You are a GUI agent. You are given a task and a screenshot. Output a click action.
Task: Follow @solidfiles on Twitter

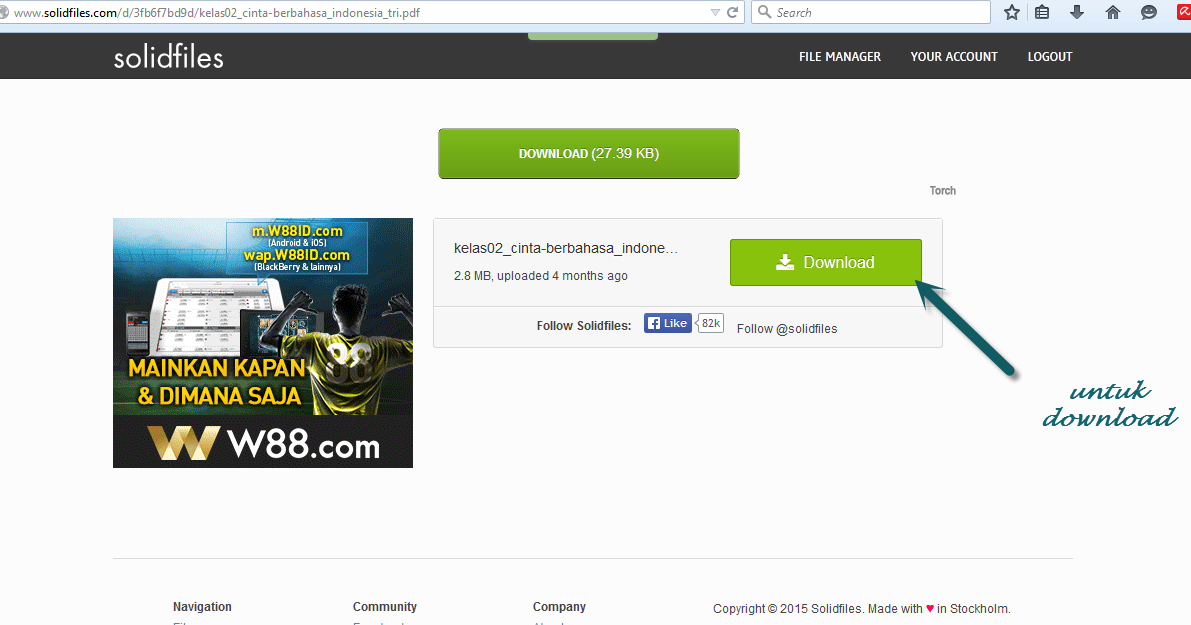coord(787,329)
